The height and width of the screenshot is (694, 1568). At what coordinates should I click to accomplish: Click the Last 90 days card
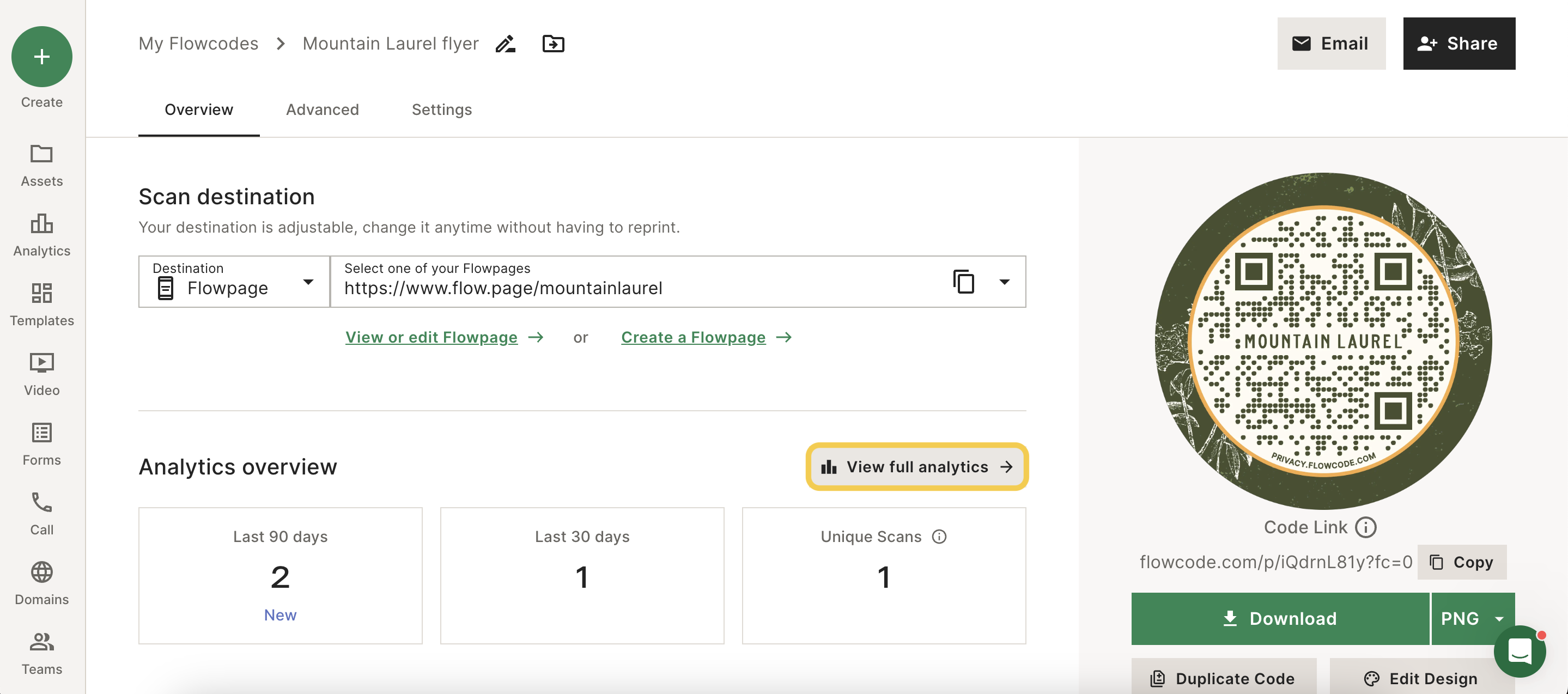pos(281,575)
